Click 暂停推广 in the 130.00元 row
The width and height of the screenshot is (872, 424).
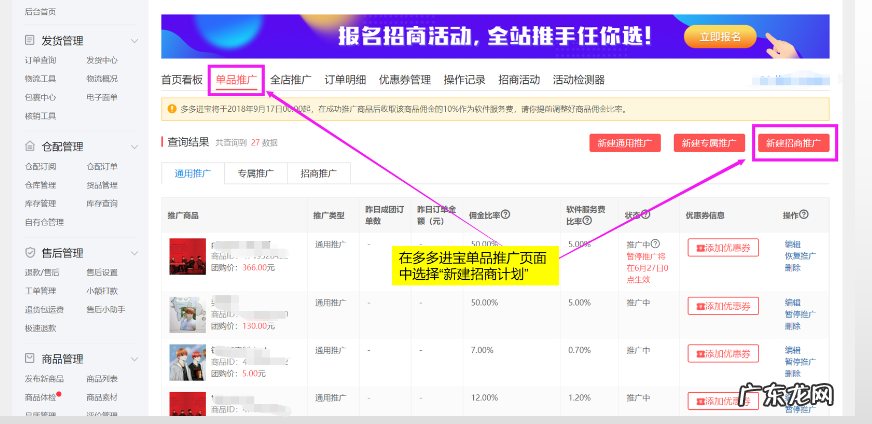coord(800,314)
